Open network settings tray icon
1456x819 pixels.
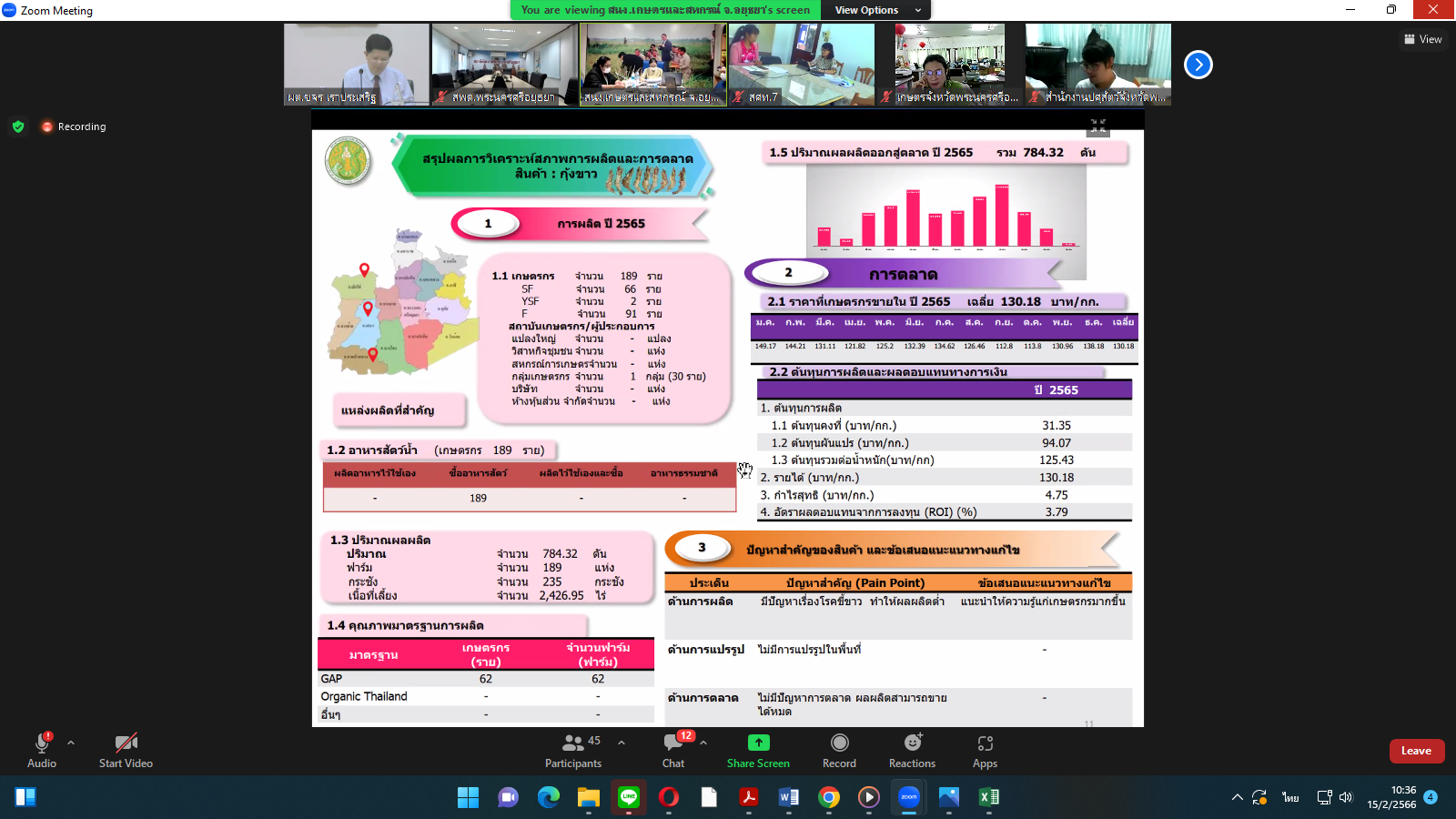(x=1325, y=797)
